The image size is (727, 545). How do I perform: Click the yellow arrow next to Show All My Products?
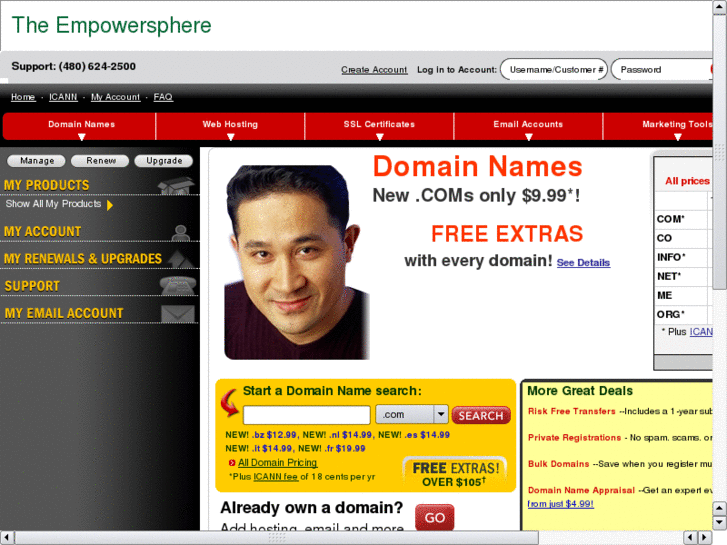coord(110,205)
